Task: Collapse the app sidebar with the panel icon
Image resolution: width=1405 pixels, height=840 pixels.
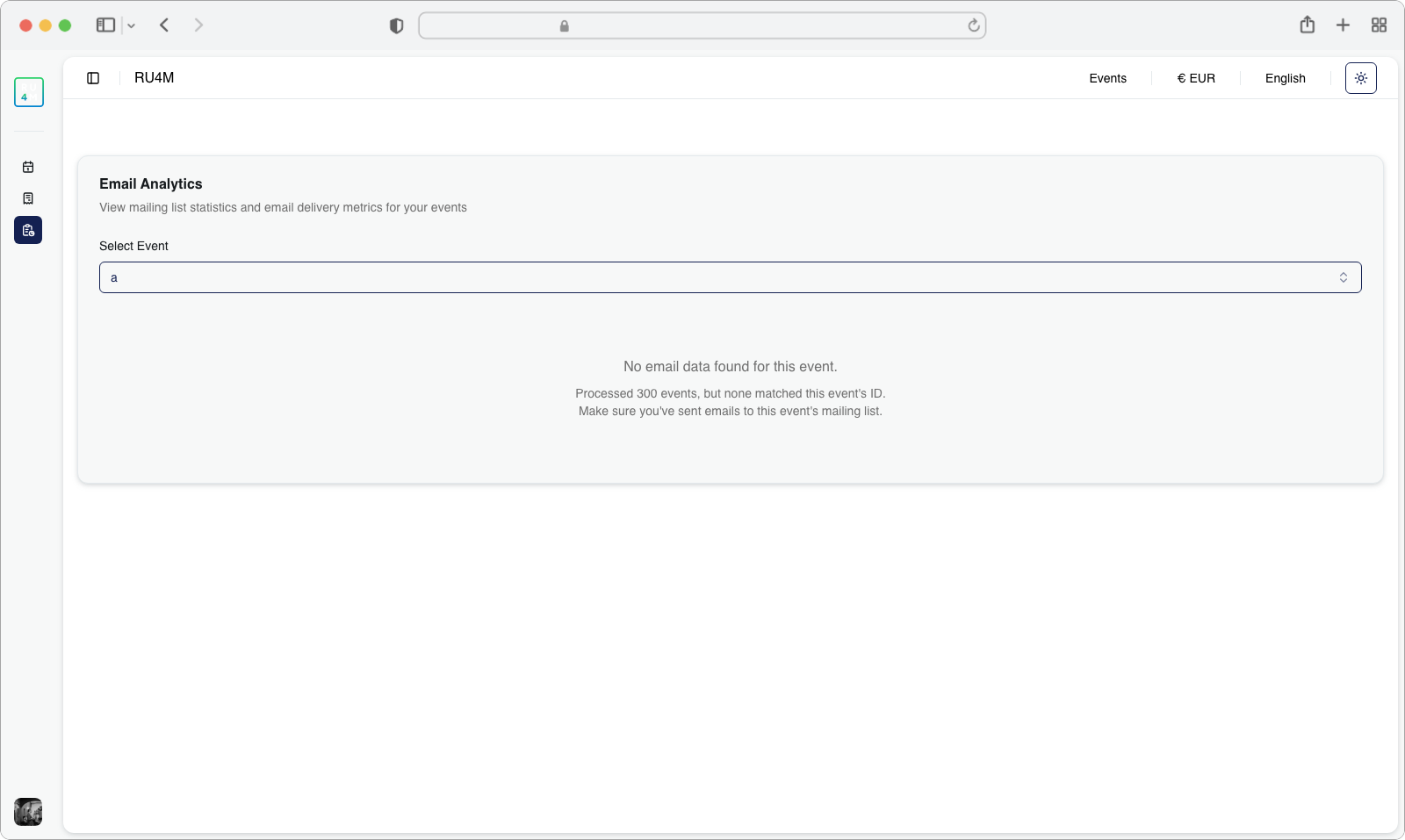Action: (93, 78)
